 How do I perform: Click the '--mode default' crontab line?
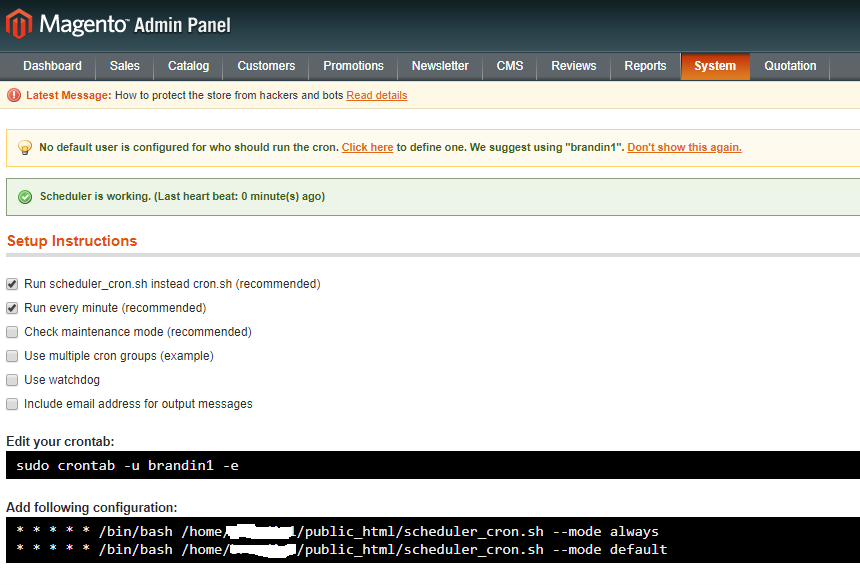(x=341, y=549)
